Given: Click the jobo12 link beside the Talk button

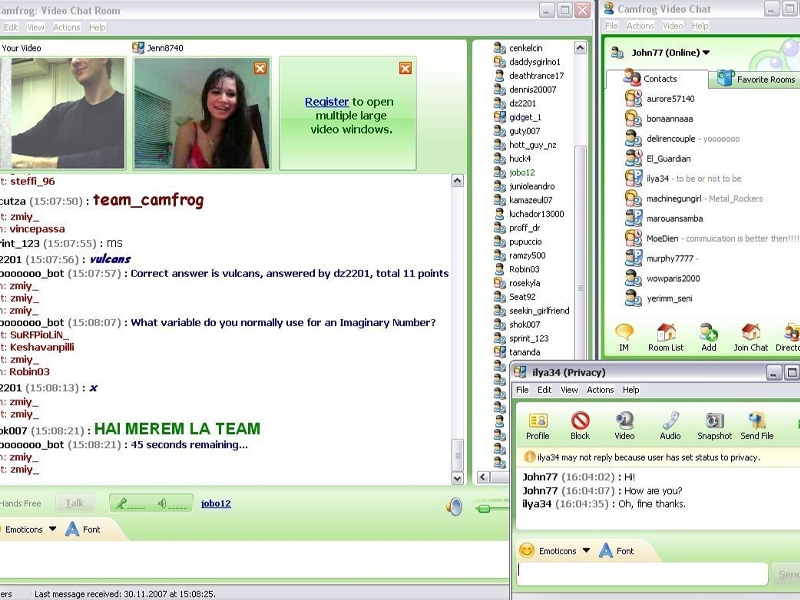Looking at the screenshot, I should coord(216,504).
